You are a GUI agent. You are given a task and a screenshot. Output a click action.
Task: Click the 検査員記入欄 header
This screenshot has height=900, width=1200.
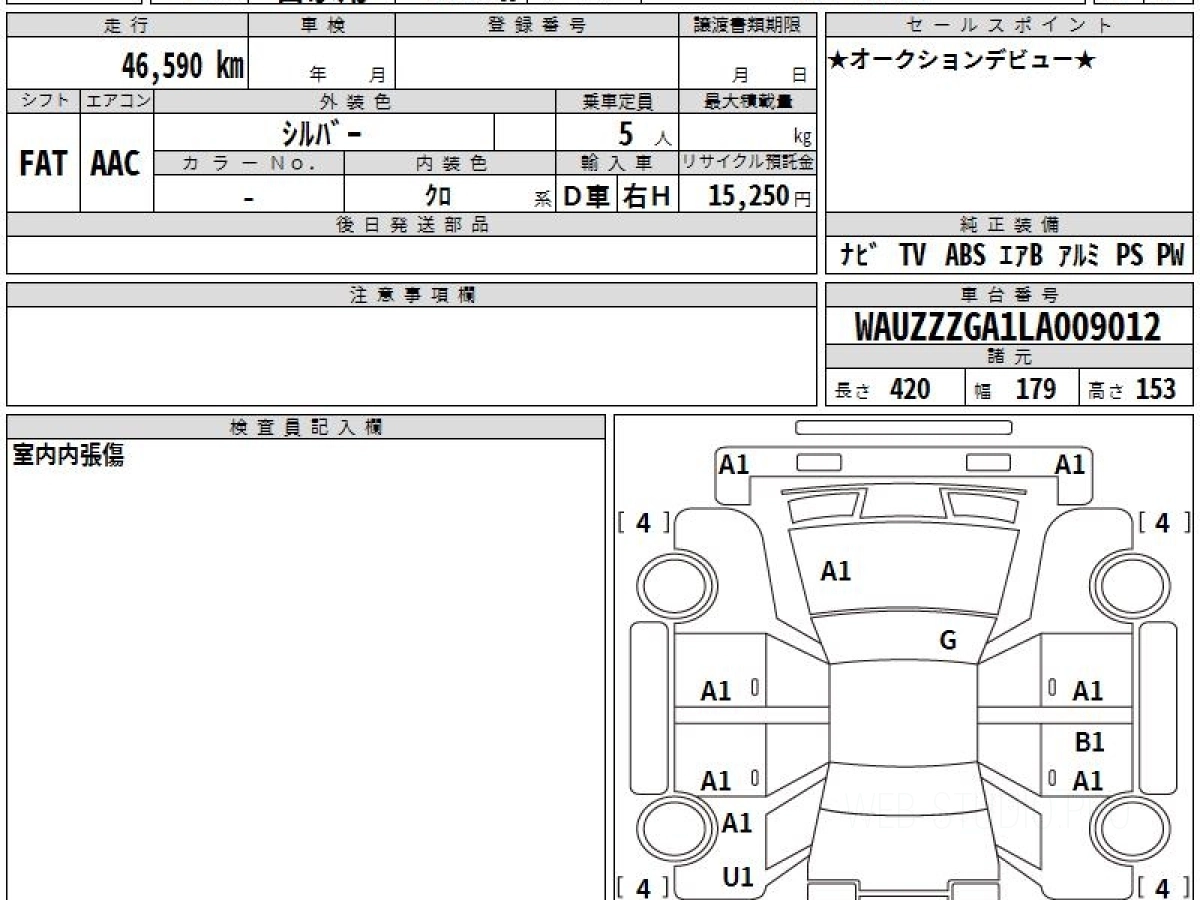point(306,427)
